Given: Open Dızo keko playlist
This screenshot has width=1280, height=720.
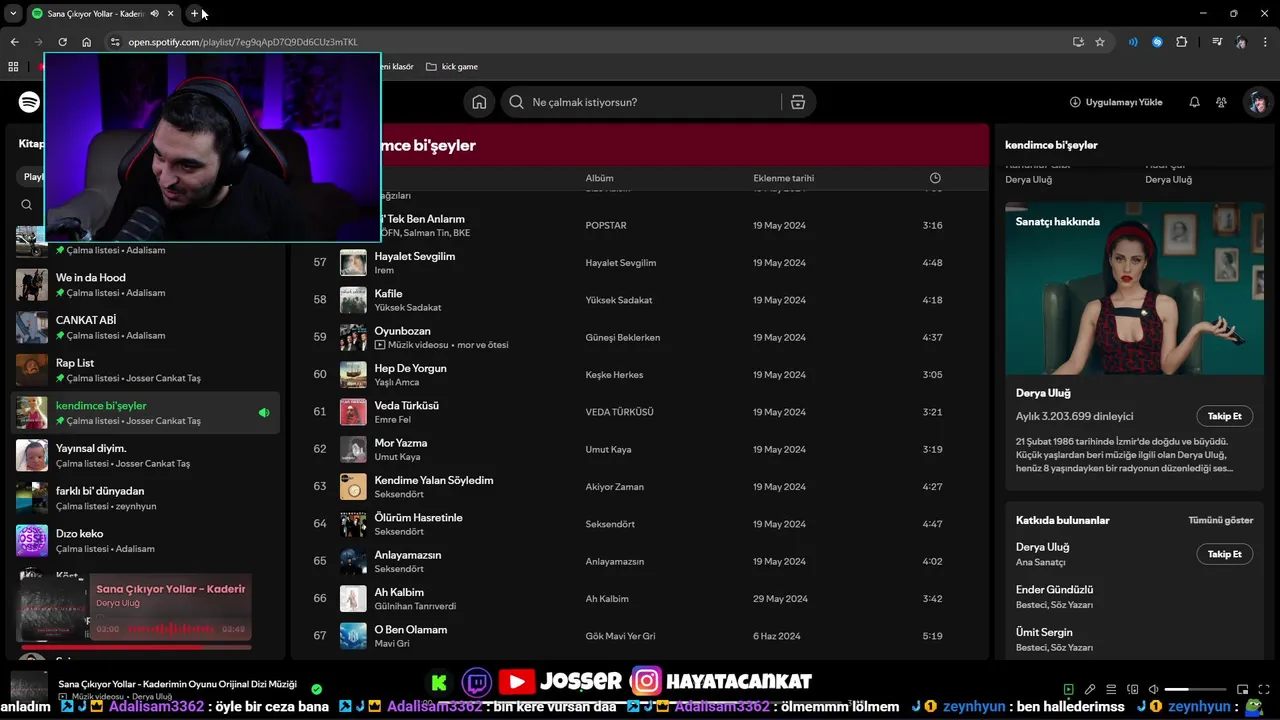Looking at the screenshot, I should [146, 541].
